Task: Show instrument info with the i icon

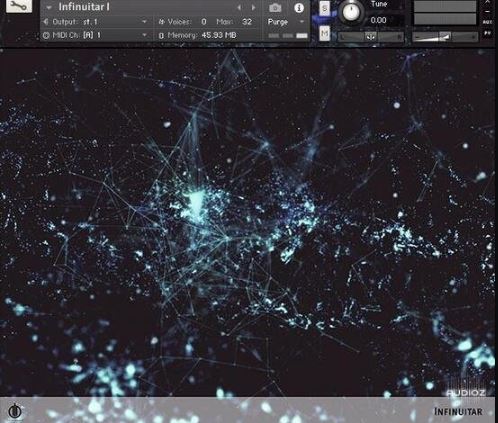Action: 299,8
